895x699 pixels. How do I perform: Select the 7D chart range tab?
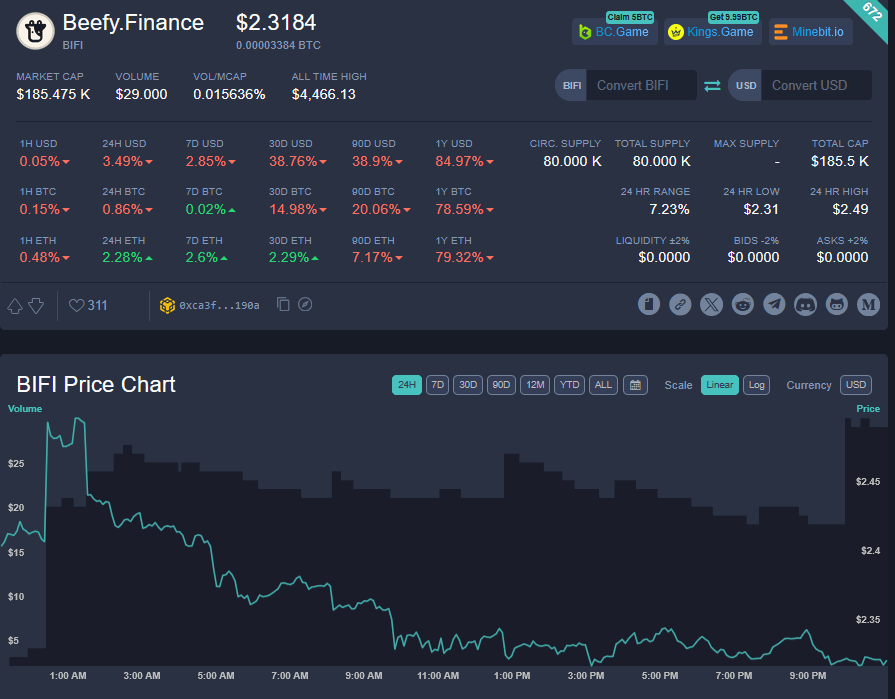tap(437, 385)
